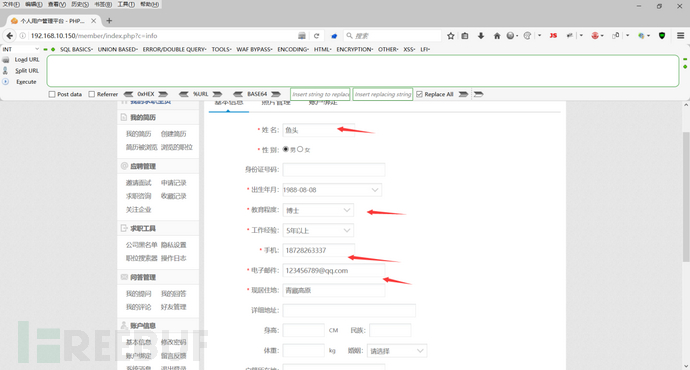Expand the UNION BASED menu
690x370 pixels.
(117, 49)
